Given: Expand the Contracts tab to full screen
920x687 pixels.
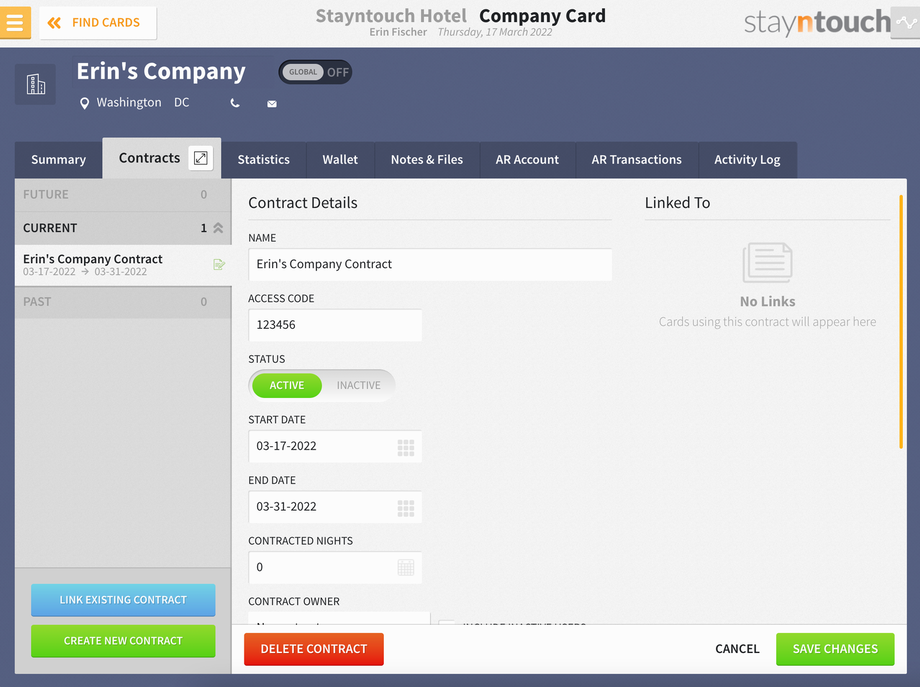Looking at the screenshot, I should coord(201,158).
